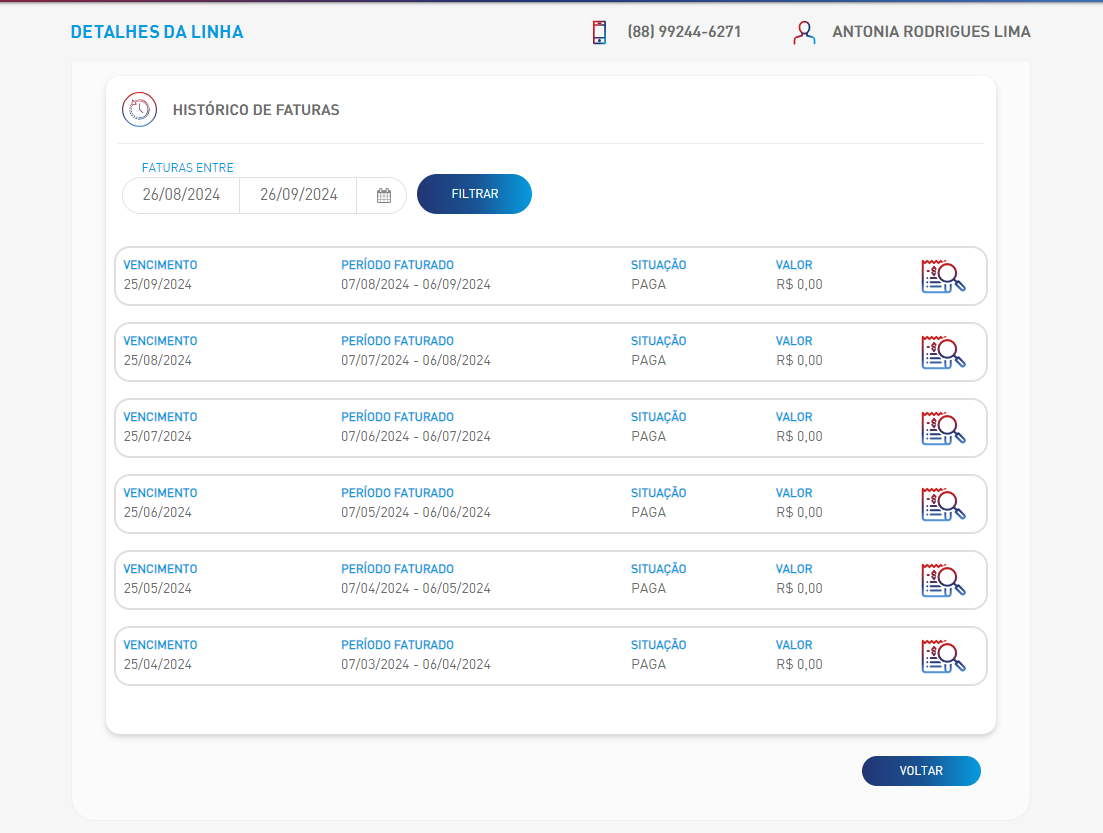This screenshot has width=1103, height=833.
Task: Select period 07/03/2024 - 06/04/2024
Action: tap(416, 664)
